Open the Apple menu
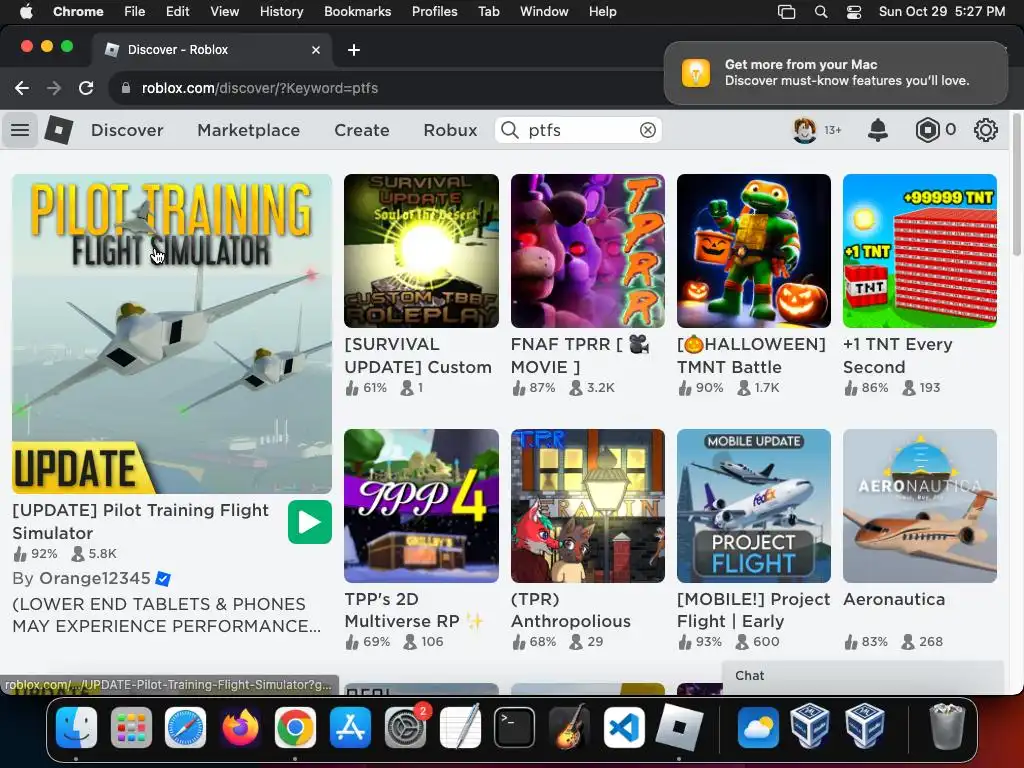 pyautogui.click(x=26, y=12)
